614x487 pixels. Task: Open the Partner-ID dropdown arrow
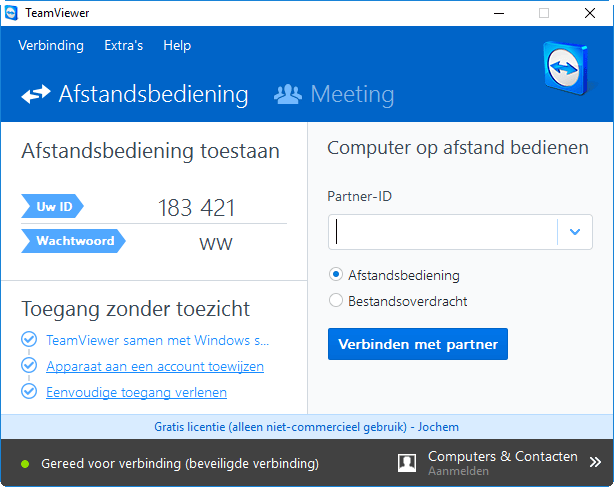(x=574, y=232)
